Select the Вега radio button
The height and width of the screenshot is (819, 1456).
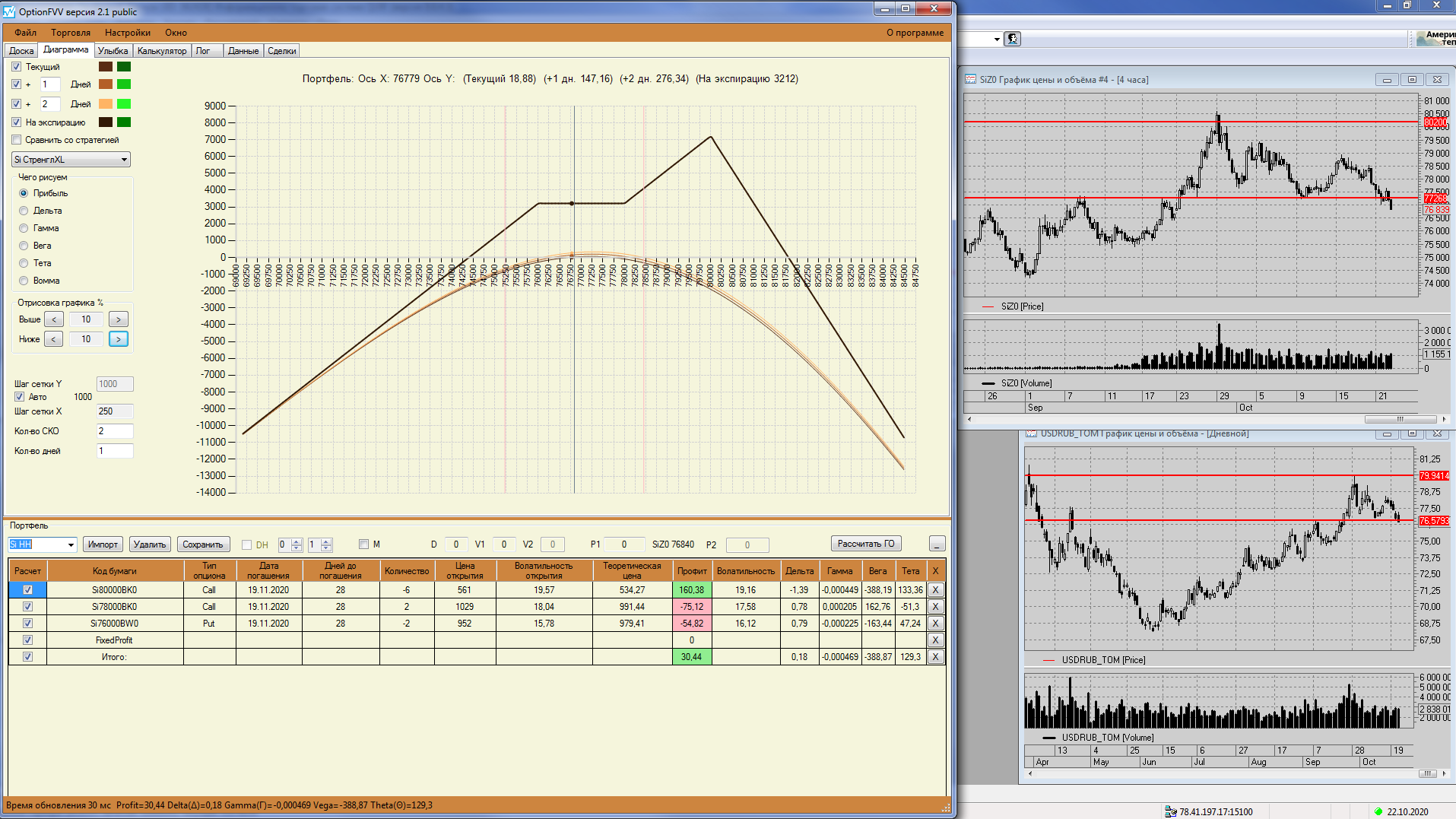pos(24,246)
